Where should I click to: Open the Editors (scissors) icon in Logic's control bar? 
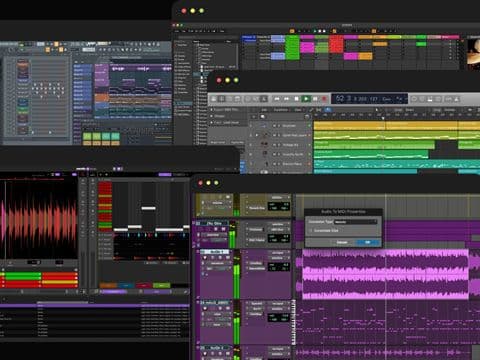[264, 99]
